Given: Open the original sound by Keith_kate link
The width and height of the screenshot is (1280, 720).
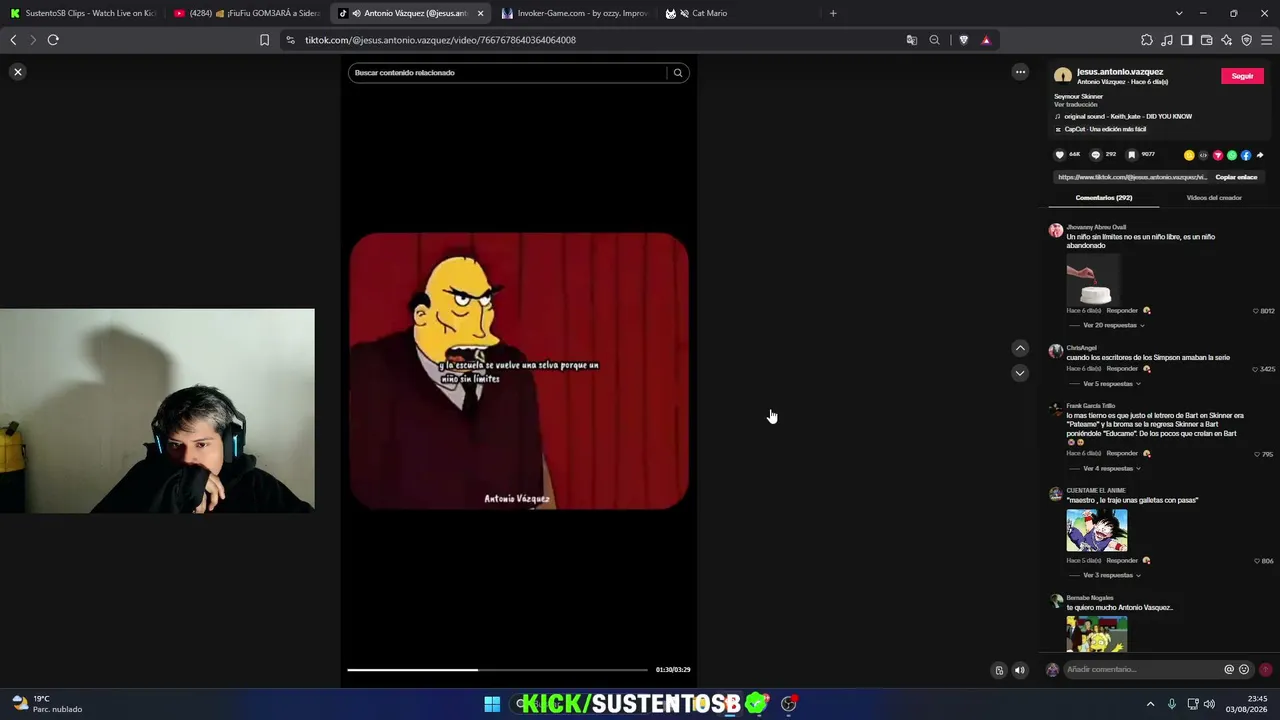Looking at the screenshot, I should tap(1128, 116).
